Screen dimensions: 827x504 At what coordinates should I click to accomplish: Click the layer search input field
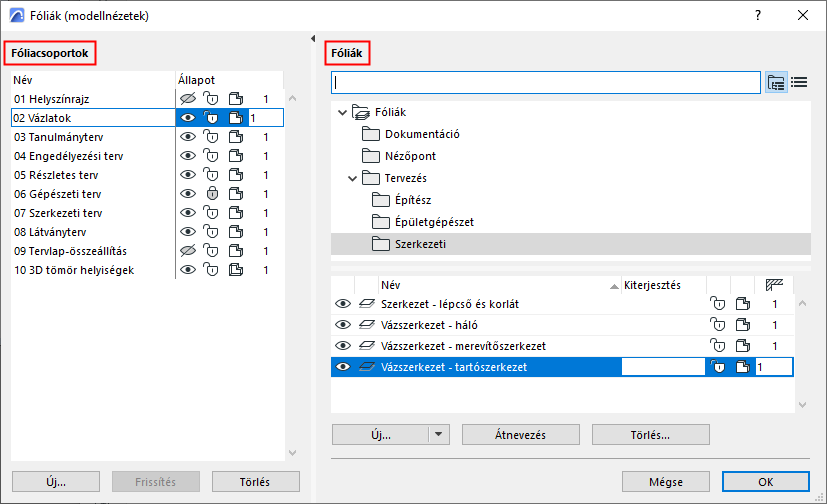545,82
